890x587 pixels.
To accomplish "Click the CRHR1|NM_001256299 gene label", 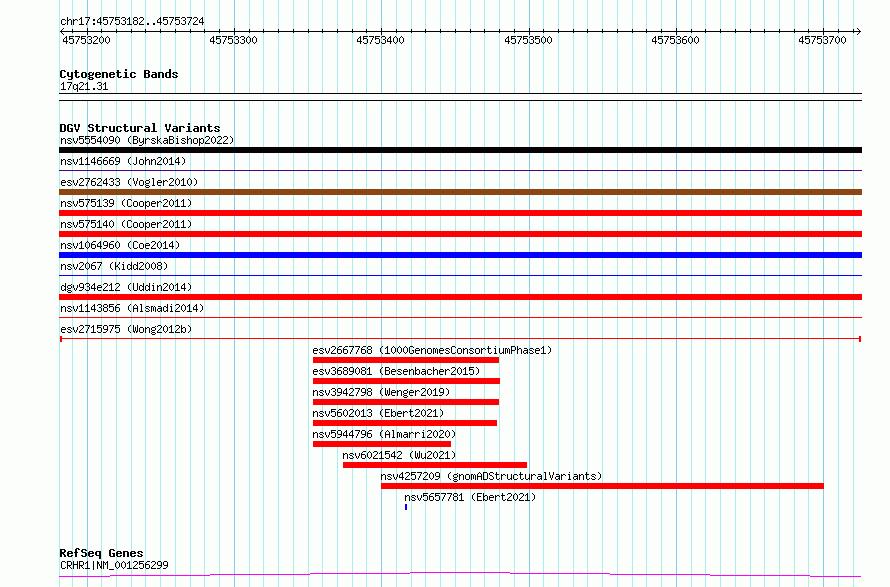I will click(x=114, y=565).
